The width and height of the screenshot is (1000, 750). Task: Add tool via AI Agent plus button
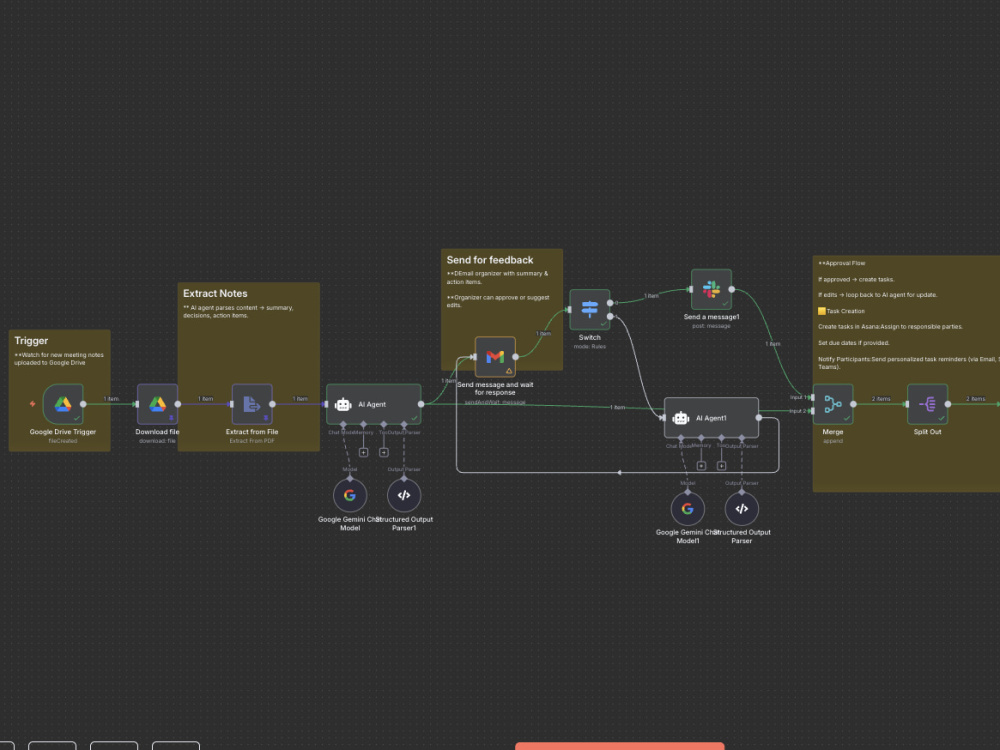pyautogui.click(x=384, y=452)
